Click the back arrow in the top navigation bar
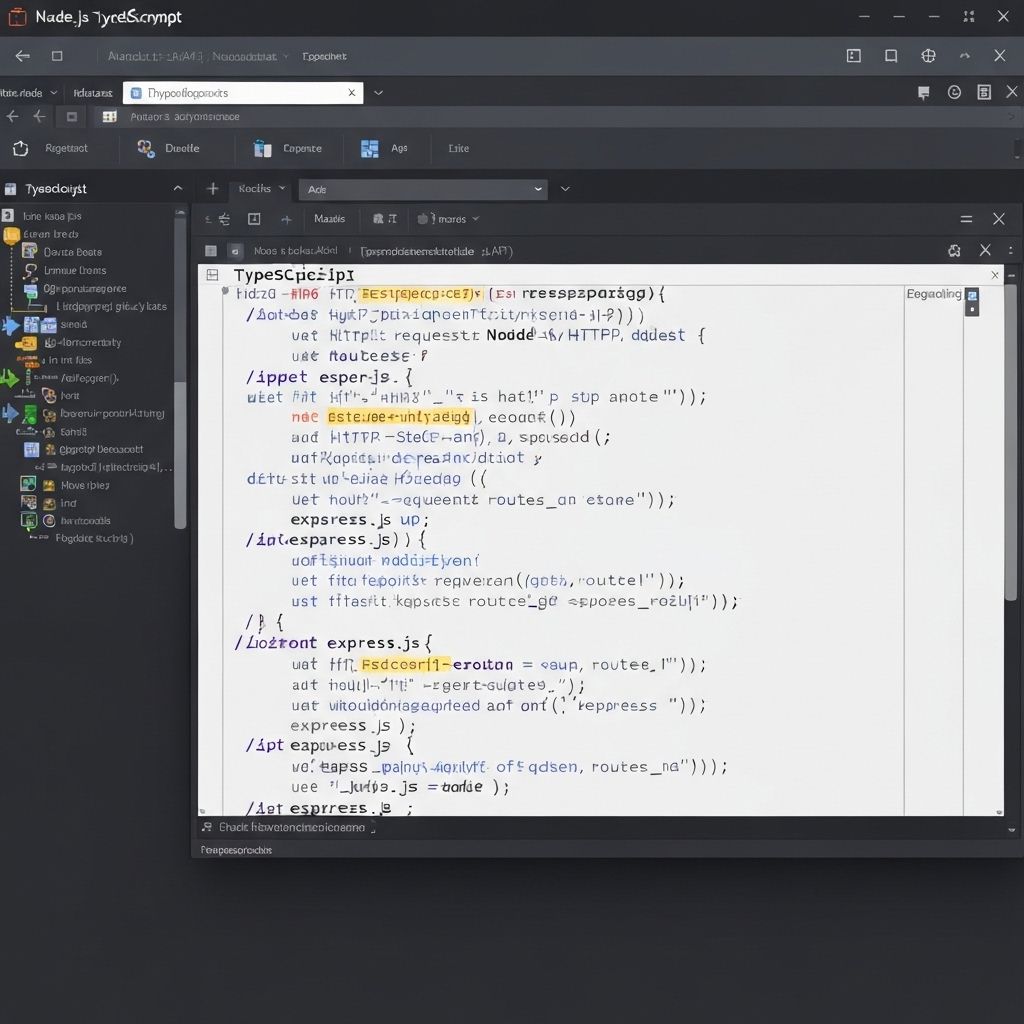This screenshot has height=1024, width=1024. (22, 56)
